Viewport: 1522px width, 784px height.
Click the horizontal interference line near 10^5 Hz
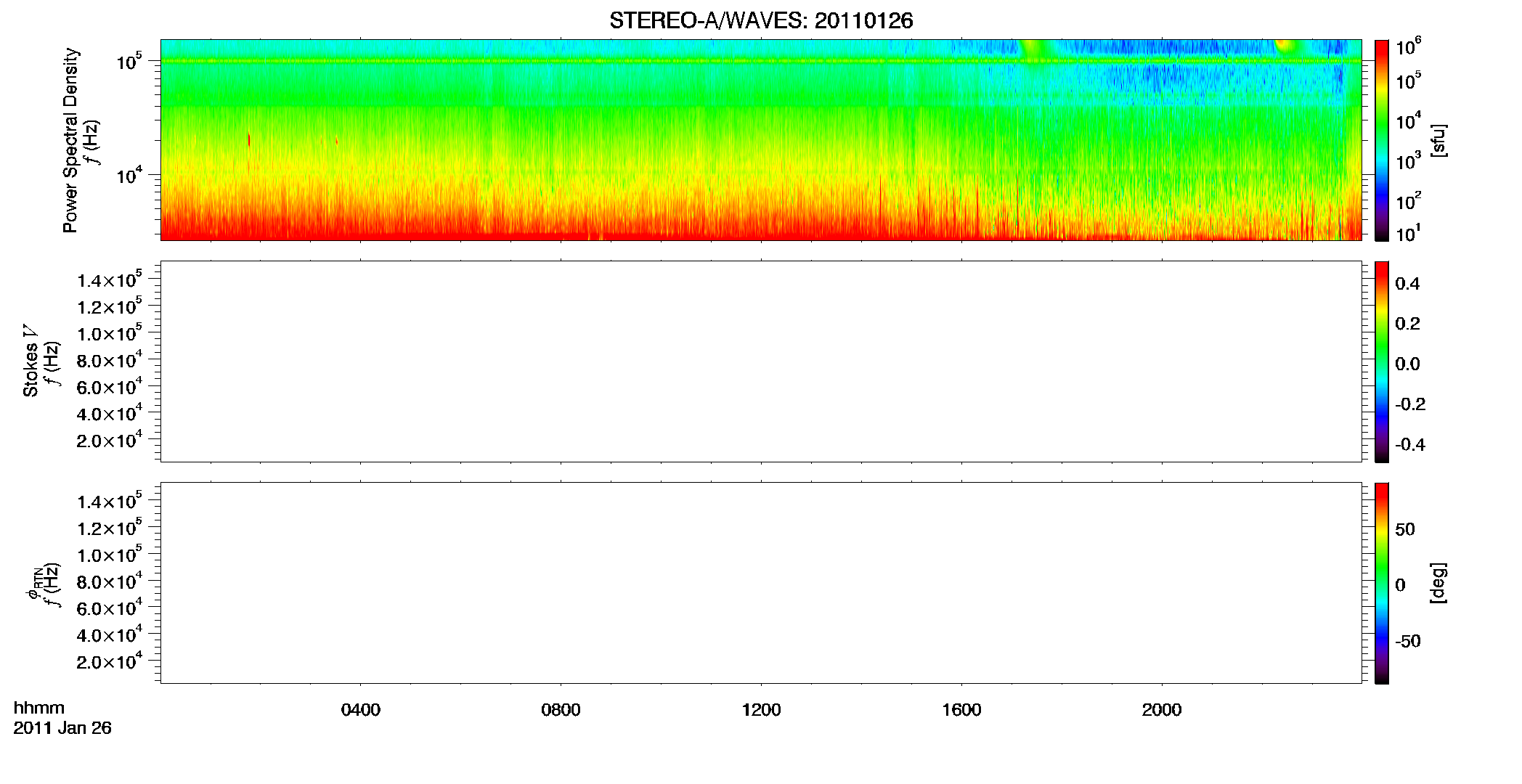click(761, 61)
